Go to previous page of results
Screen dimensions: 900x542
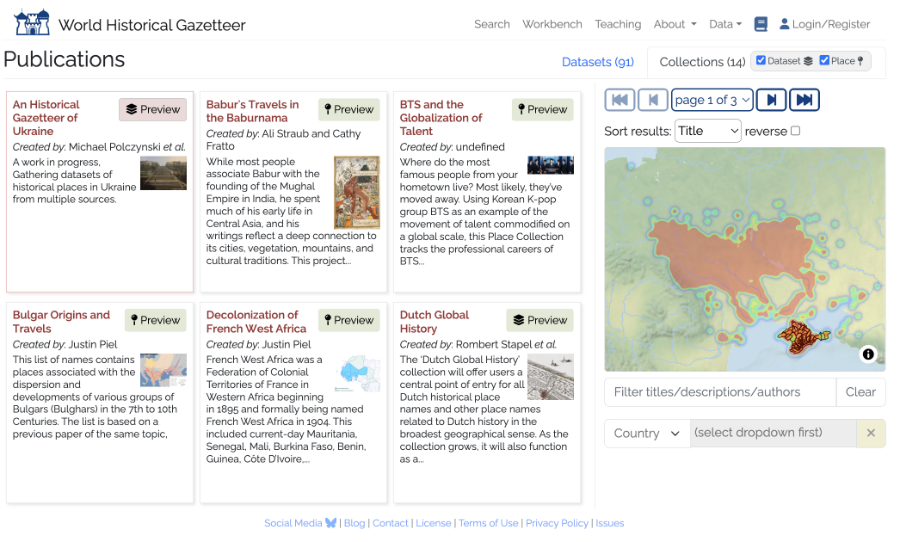(x=653, y=100)
